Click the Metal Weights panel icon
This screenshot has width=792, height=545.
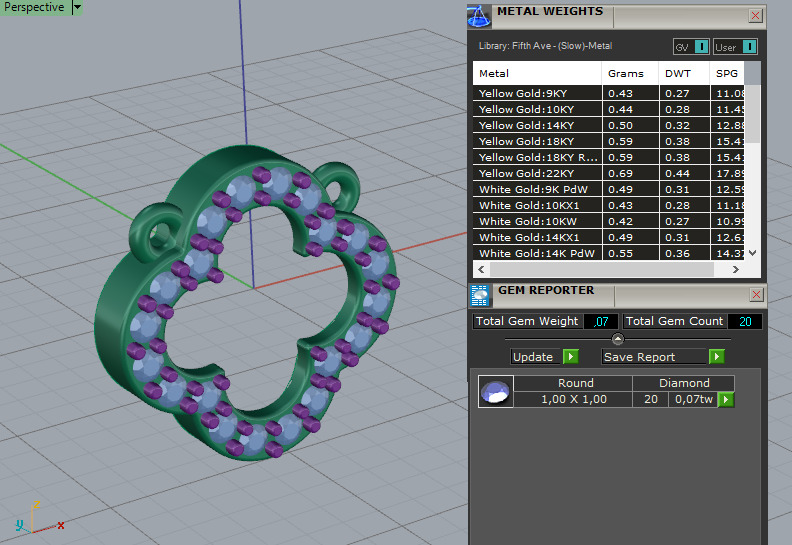[x=478, y=16]
